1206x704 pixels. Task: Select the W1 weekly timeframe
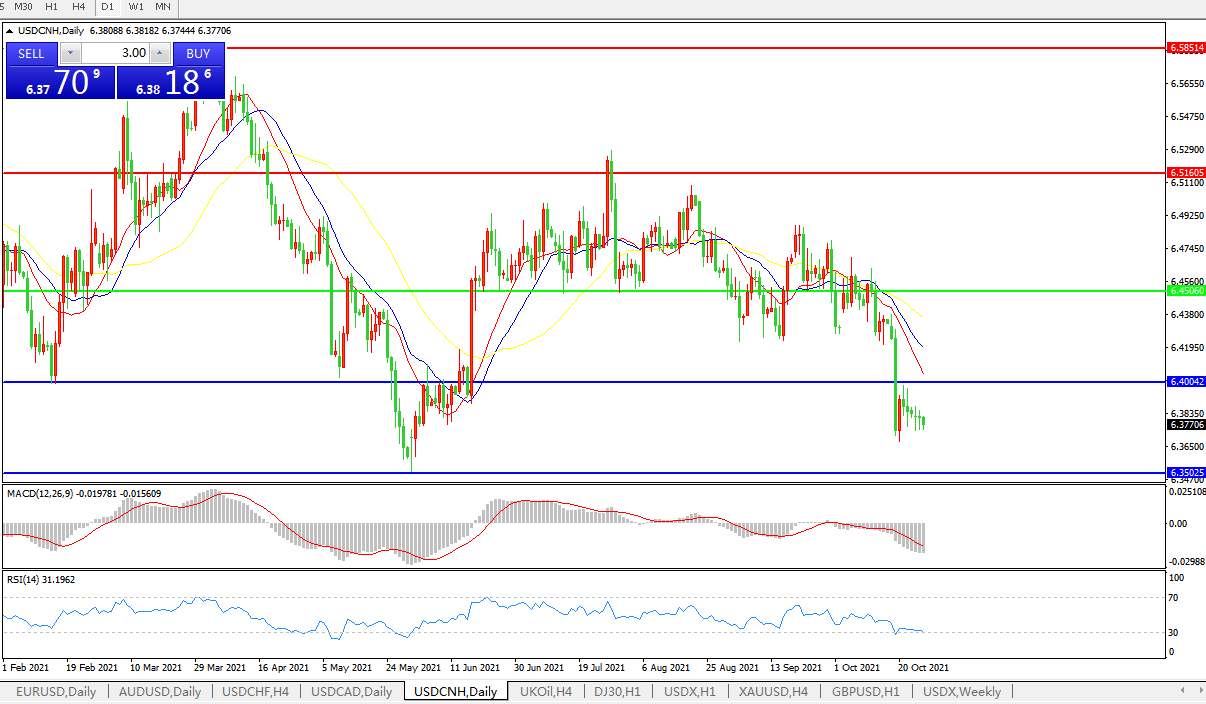[x=135, y=6]
